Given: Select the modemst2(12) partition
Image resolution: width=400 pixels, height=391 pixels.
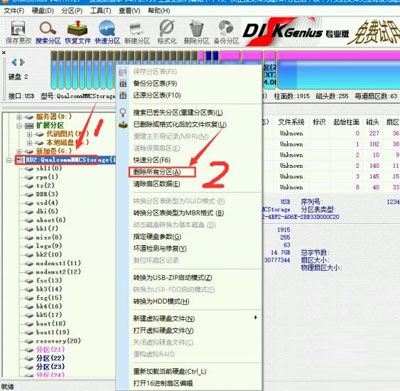Looking at the screenshot, I should point(58,272).
